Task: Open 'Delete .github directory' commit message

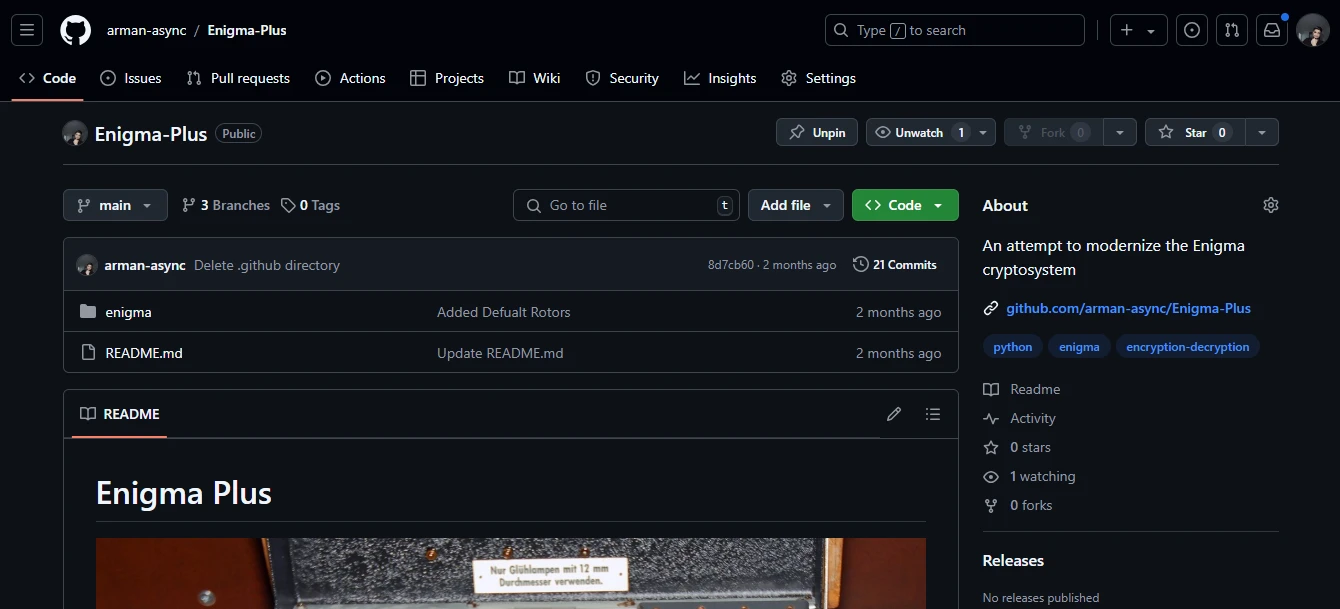Action: pyautogui.click(x=267, y=265)
